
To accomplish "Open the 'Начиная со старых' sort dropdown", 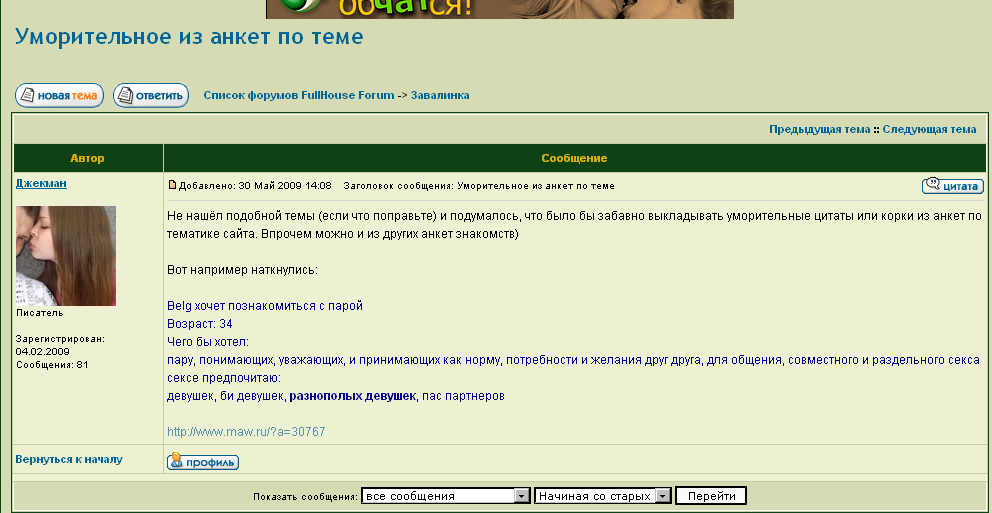I will coord(603,496).
